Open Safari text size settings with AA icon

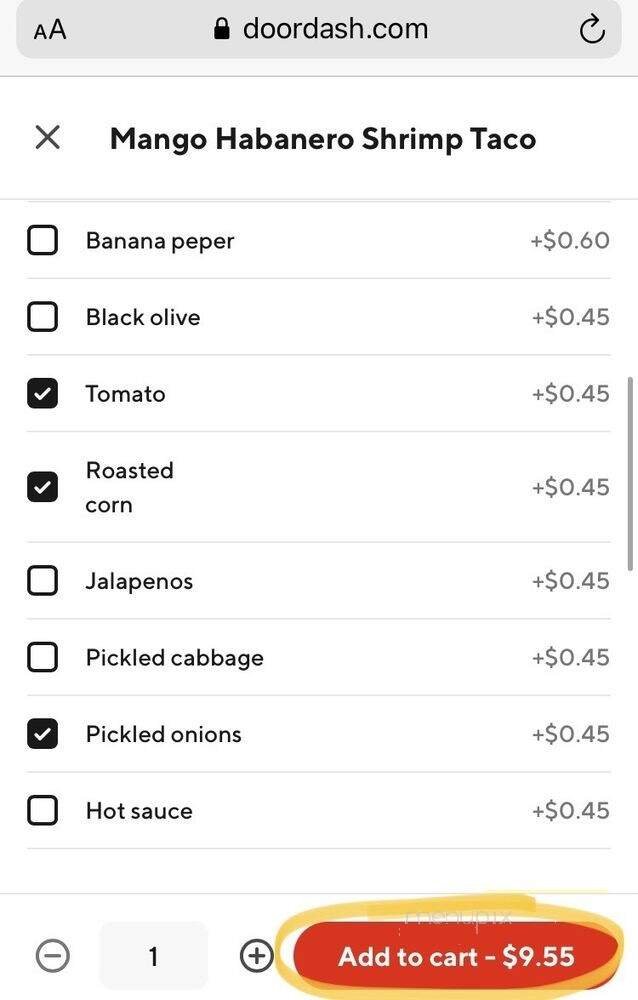pos(46,29)
